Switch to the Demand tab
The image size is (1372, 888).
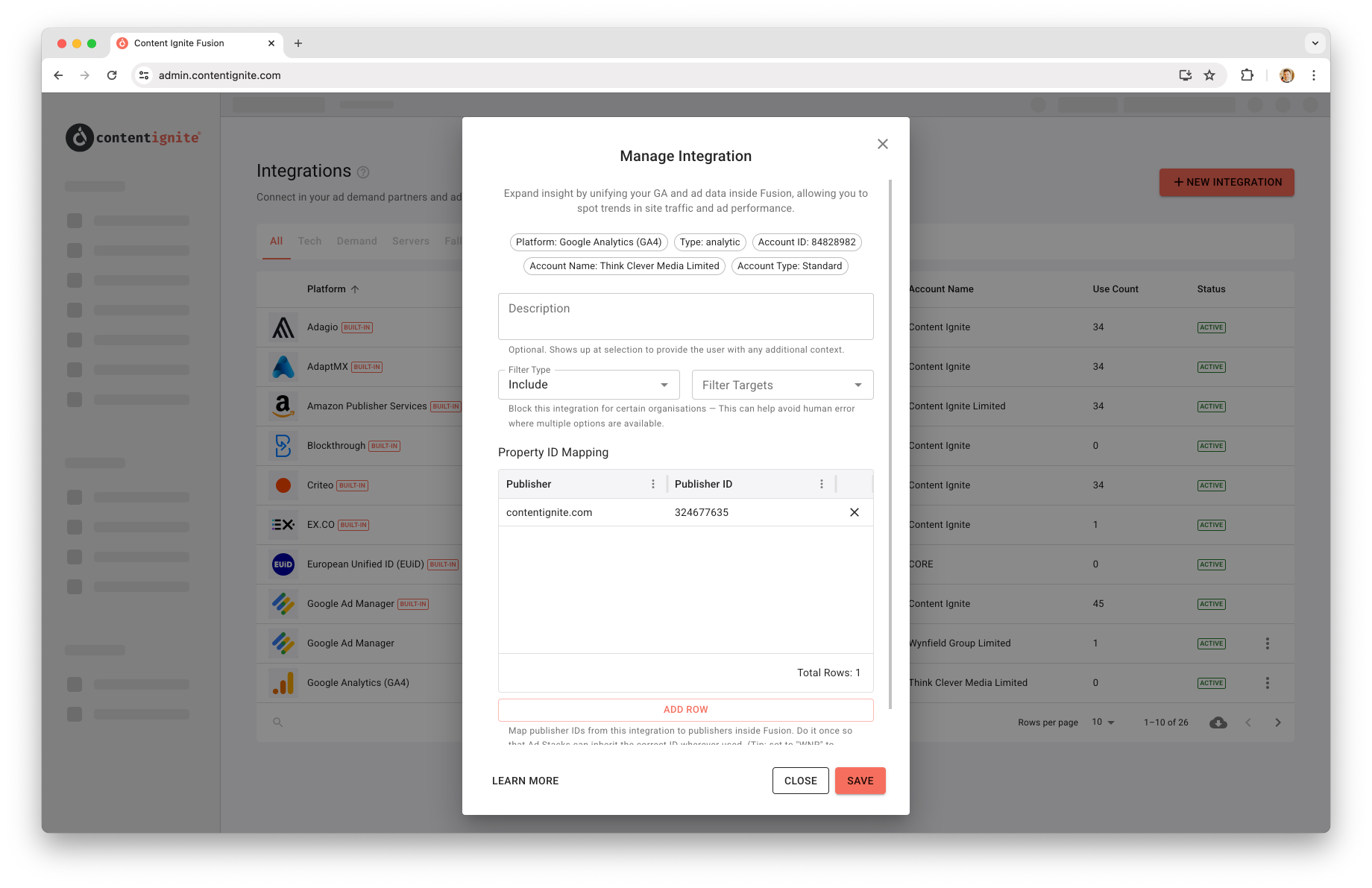[356, 241]
